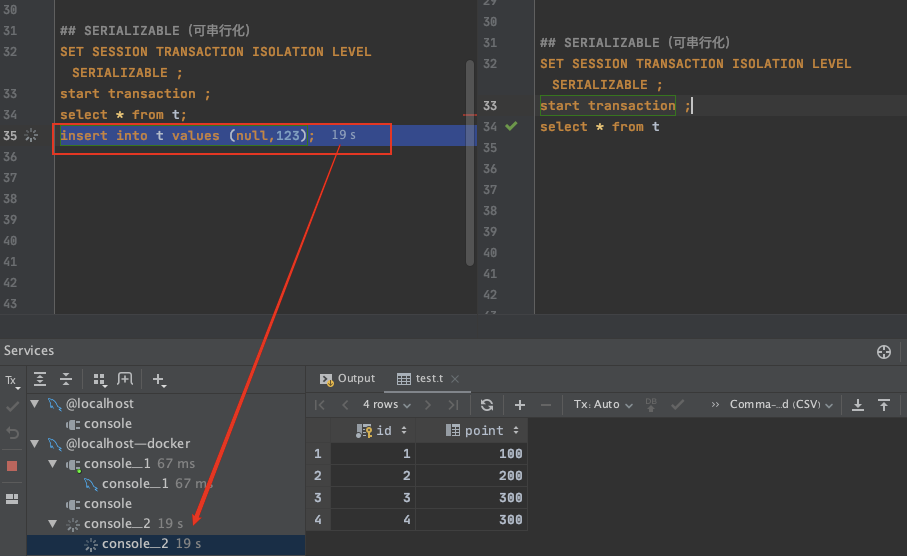Go to first page of result rows
Image resolution: width=907 pixels, height=556 pixels.
pyautogui.click(x=320, y=405)
